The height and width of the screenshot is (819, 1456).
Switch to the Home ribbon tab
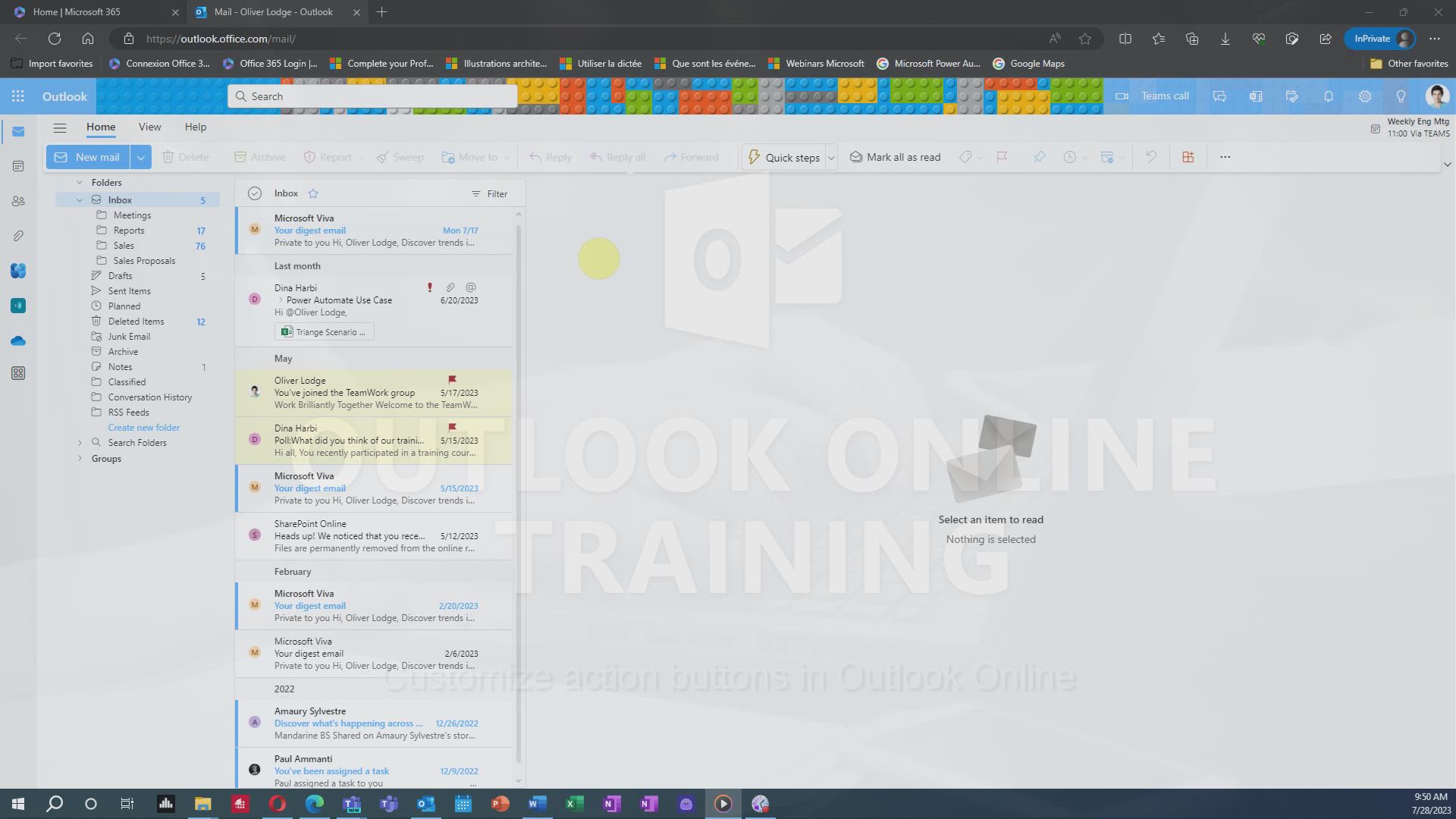pos(101,127)
